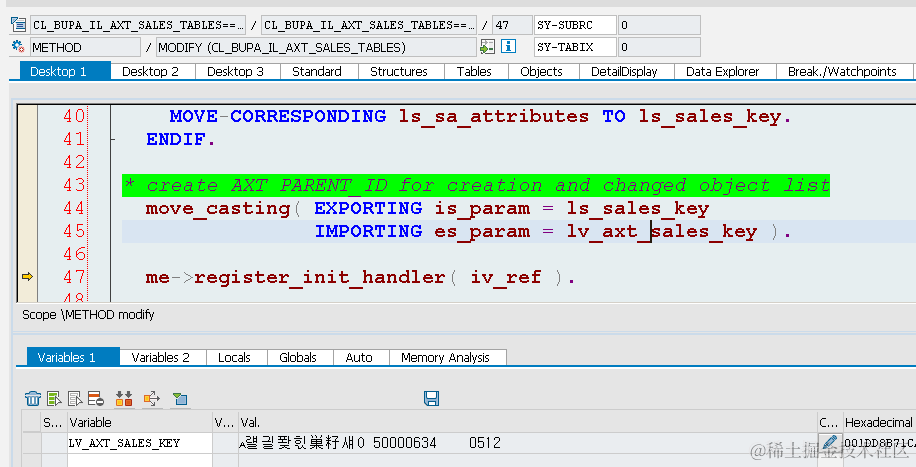Click the Hexadecimal column header
Image resolution: width=916 pixels, height=467 pixels.
[879, 422]
